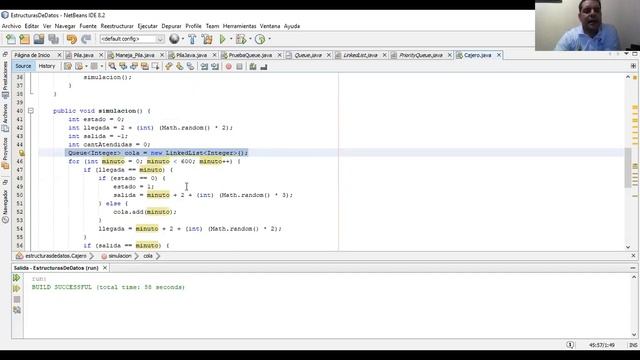Close the Cajero.java tab
The image size is (640, 360).
click(x=499, y=55)
